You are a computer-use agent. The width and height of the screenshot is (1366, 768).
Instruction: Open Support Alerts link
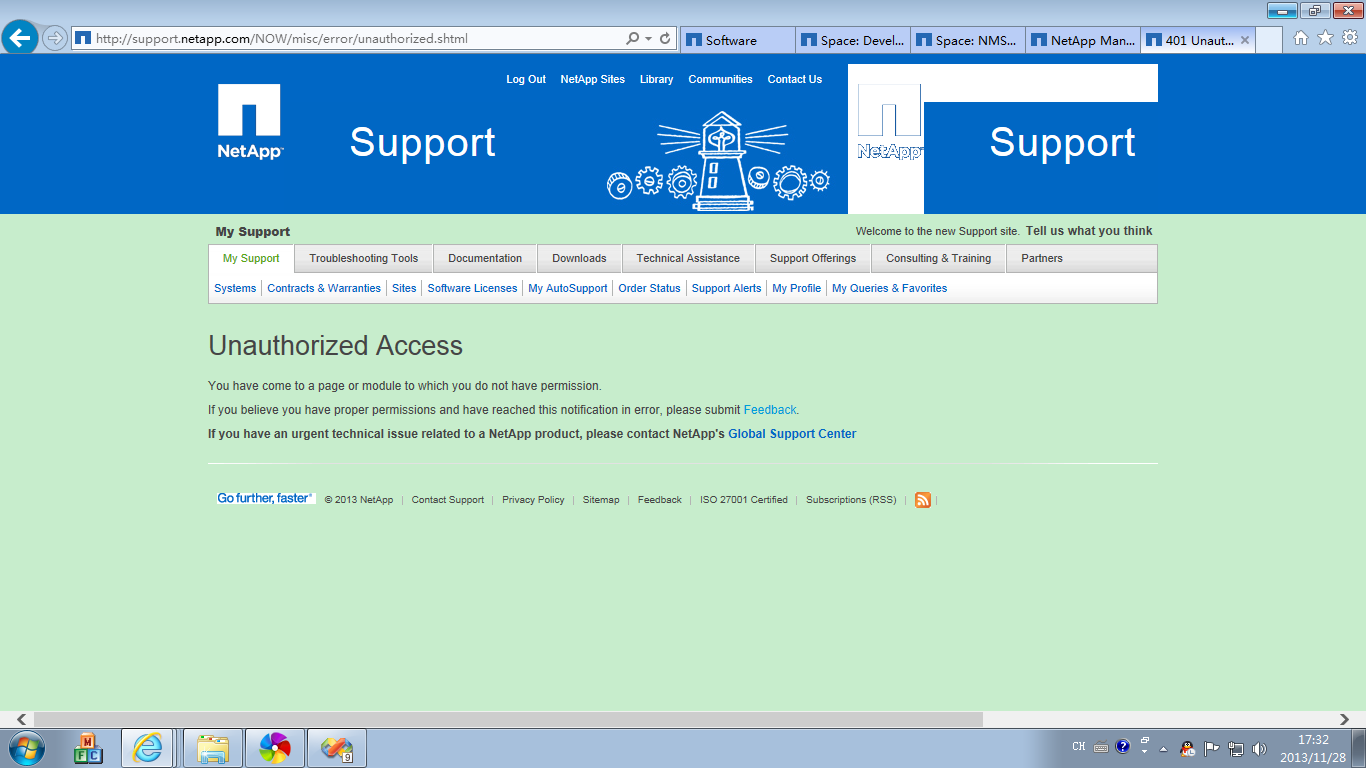pyautogui.click(x=727, y=288)
